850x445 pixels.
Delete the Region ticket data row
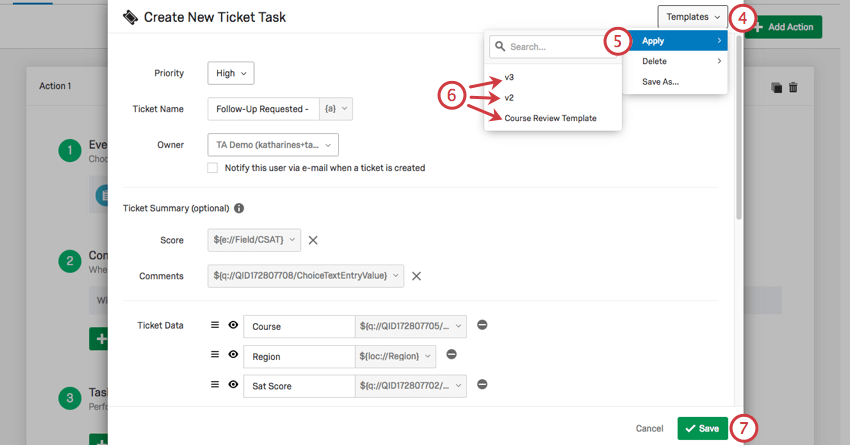point(451,354)
